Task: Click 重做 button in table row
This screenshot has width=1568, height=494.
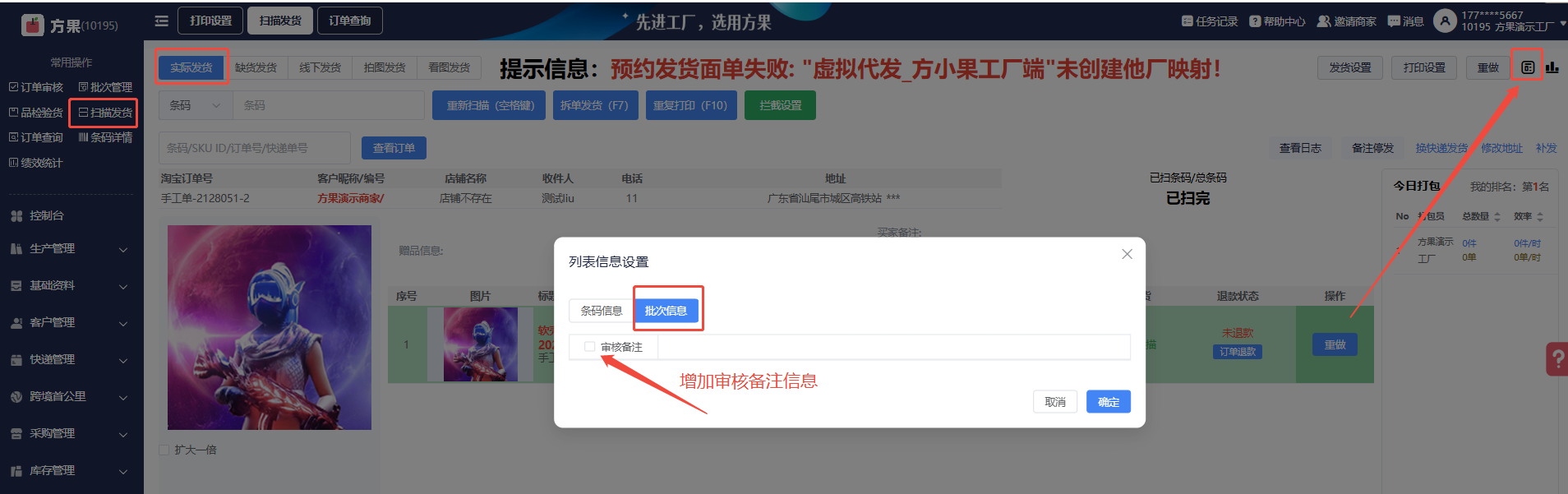Action: (x=1335, y=344)
